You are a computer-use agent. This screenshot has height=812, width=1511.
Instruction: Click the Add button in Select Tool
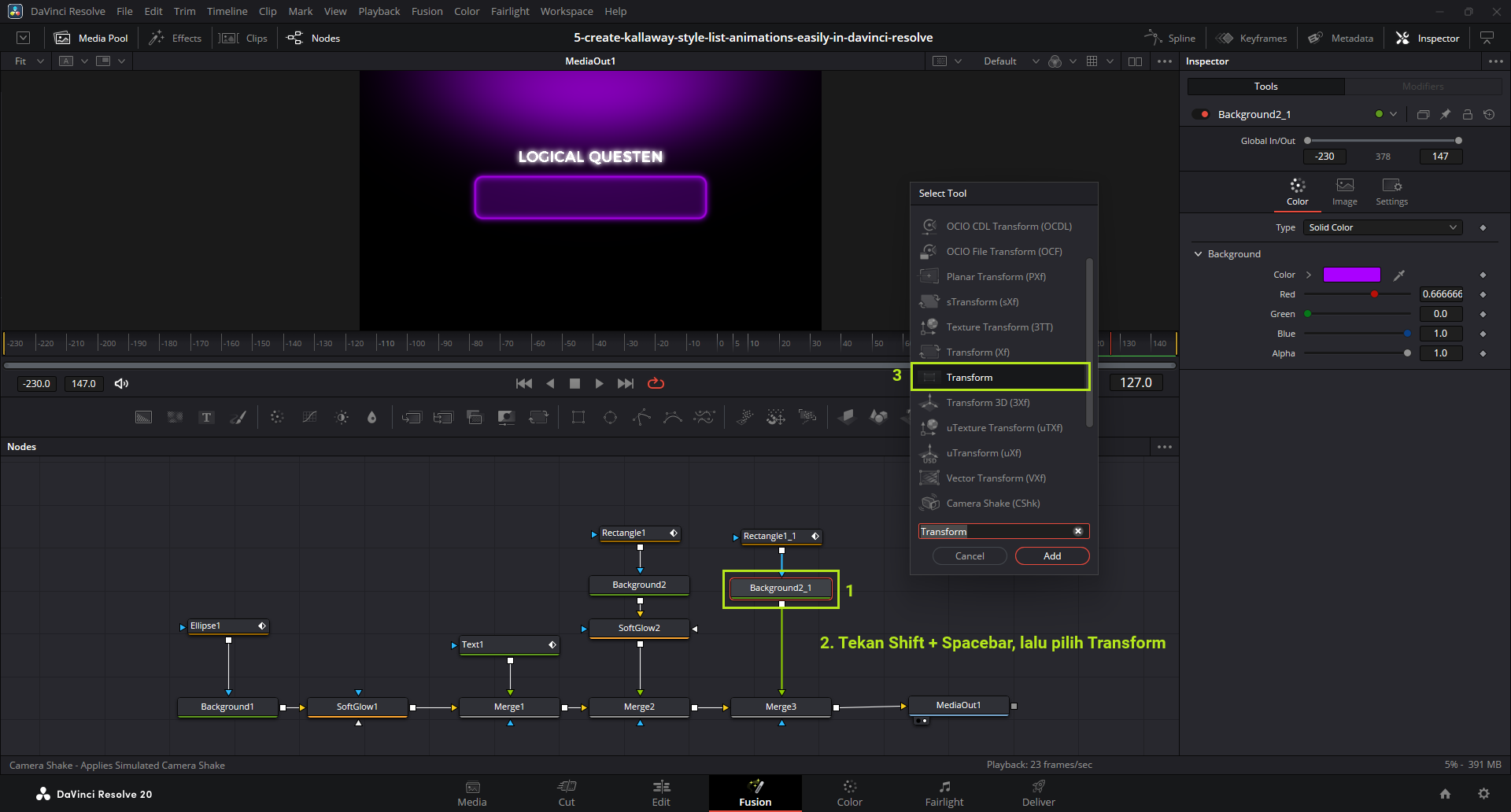tap(1051, 556)
